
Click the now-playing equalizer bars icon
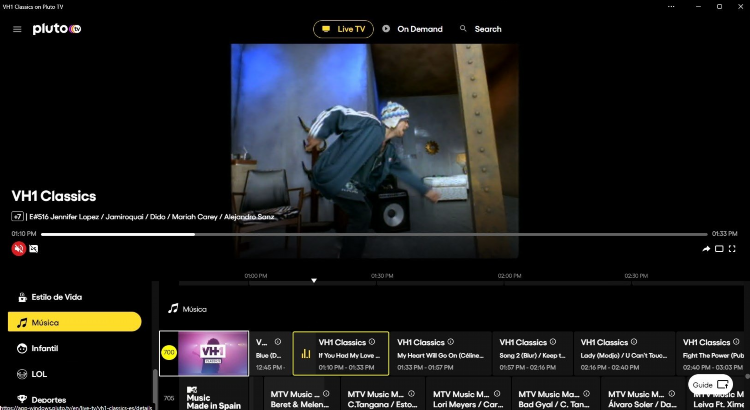click(x=306, y=354)
